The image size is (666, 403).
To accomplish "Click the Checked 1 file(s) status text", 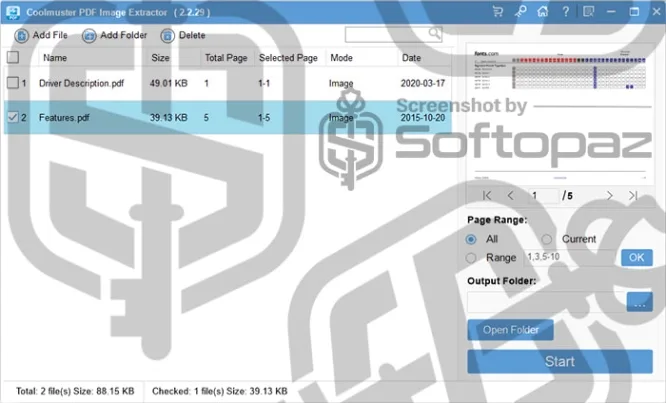I will coord(220,391).
